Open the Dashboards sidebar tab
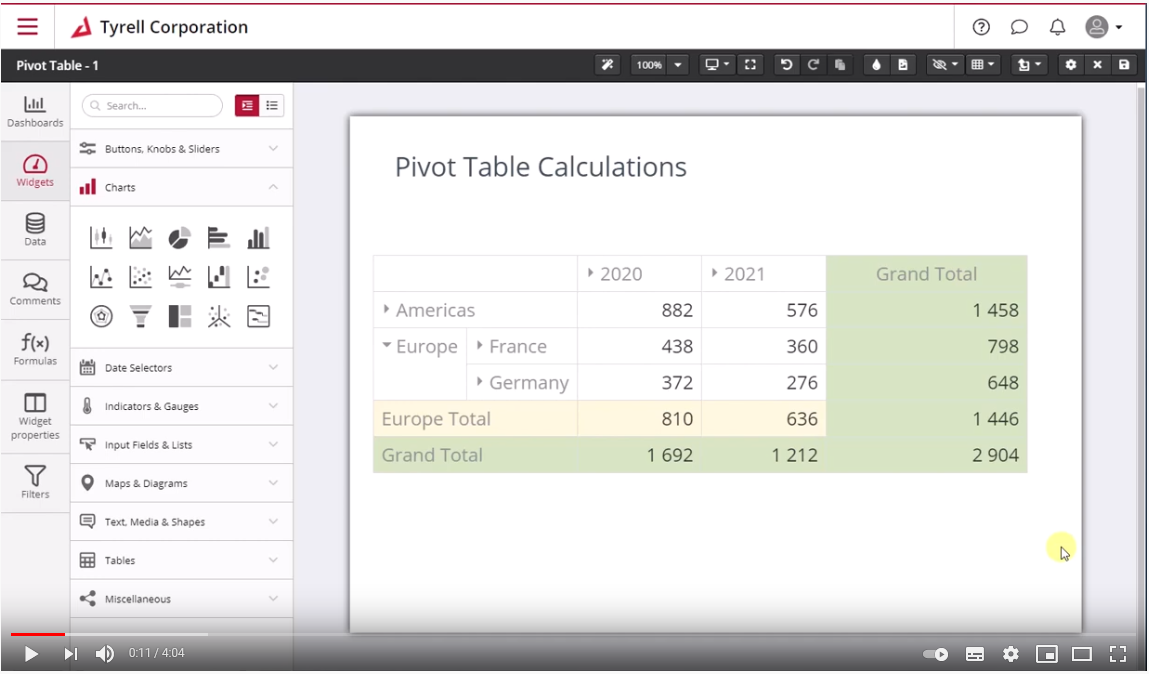Viewport: 1149px width, 674px height. coord(35,112)
